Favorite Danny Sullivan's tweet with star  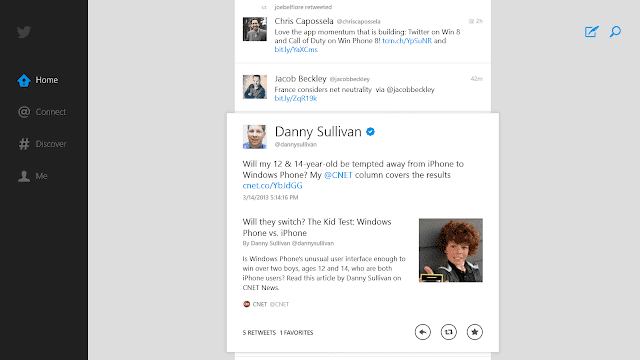475,332
